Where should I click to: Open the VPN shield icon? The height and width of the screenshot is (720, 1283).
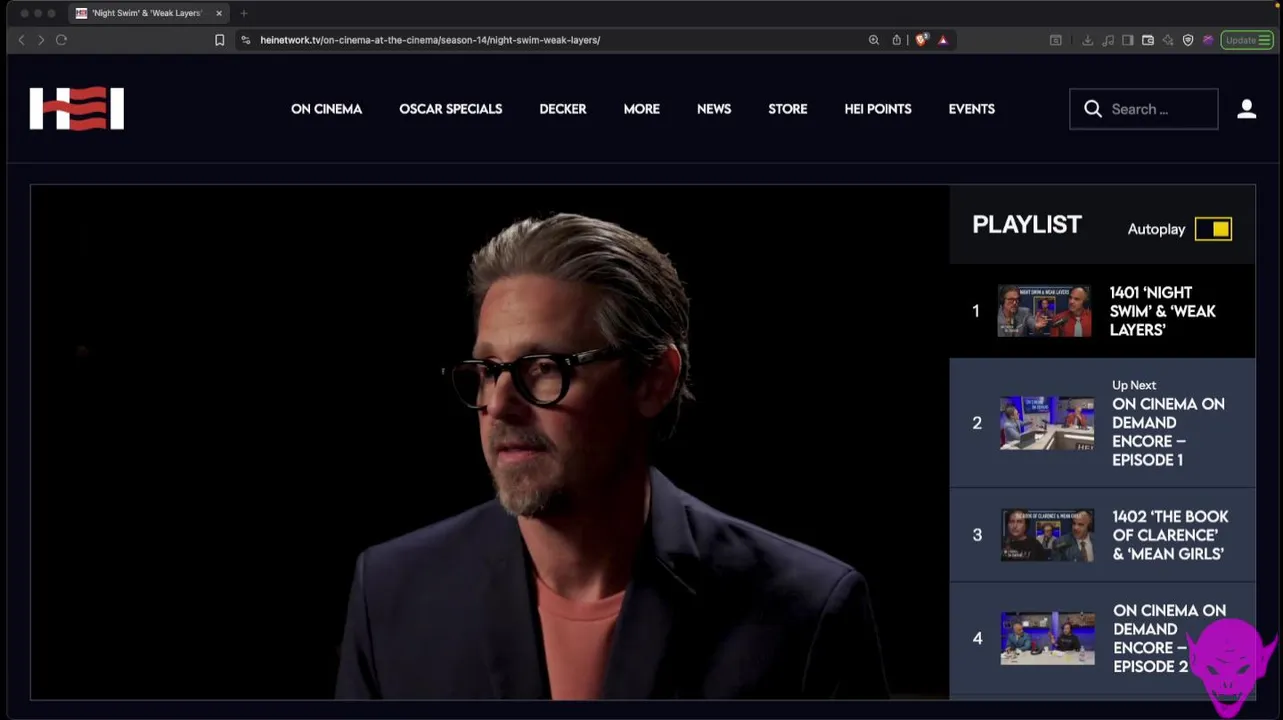click(x=1188, y=40)
